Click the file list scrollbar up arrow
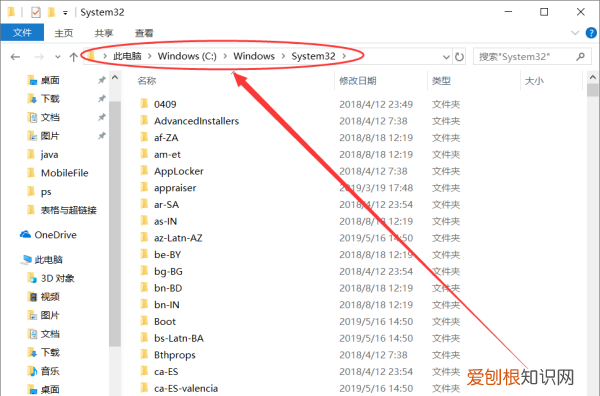The height and width of the screenshot is (396, 600). tap(593, 77)
